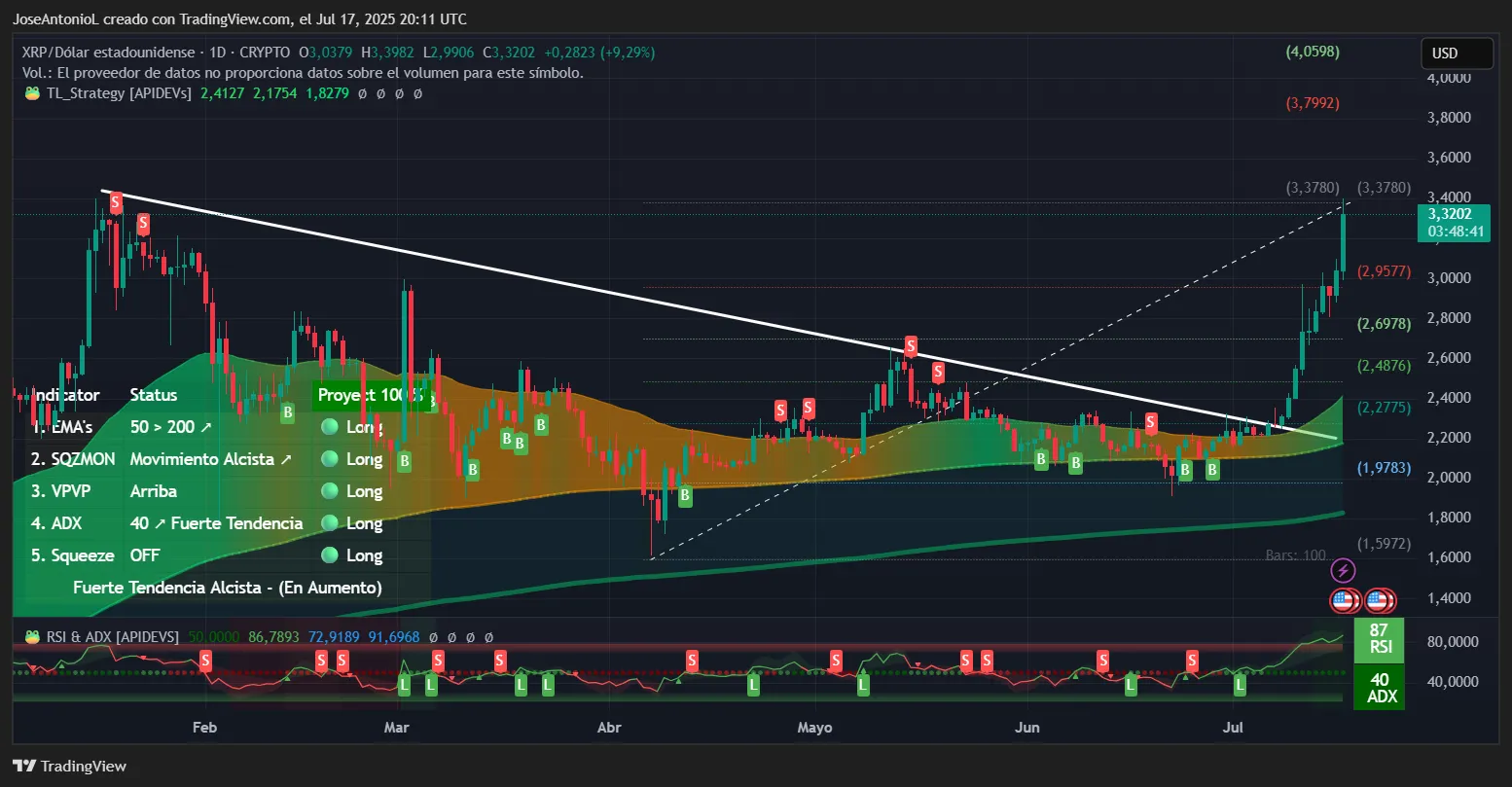The image size is (1512, 787).
Task: Click the green status dot in ADX row
Action: (330, 523)
